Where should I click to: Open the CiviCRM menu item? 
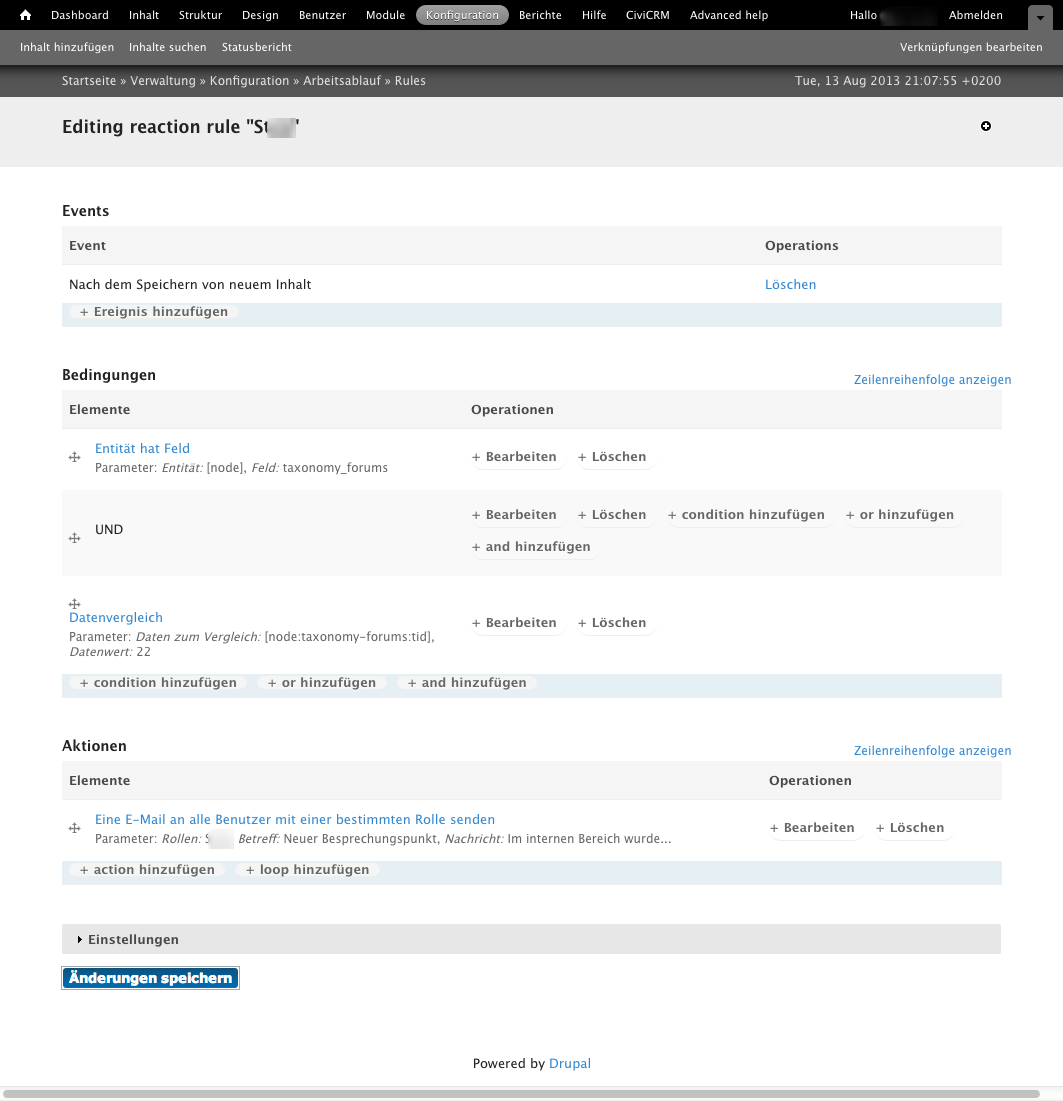click(649, 15)
